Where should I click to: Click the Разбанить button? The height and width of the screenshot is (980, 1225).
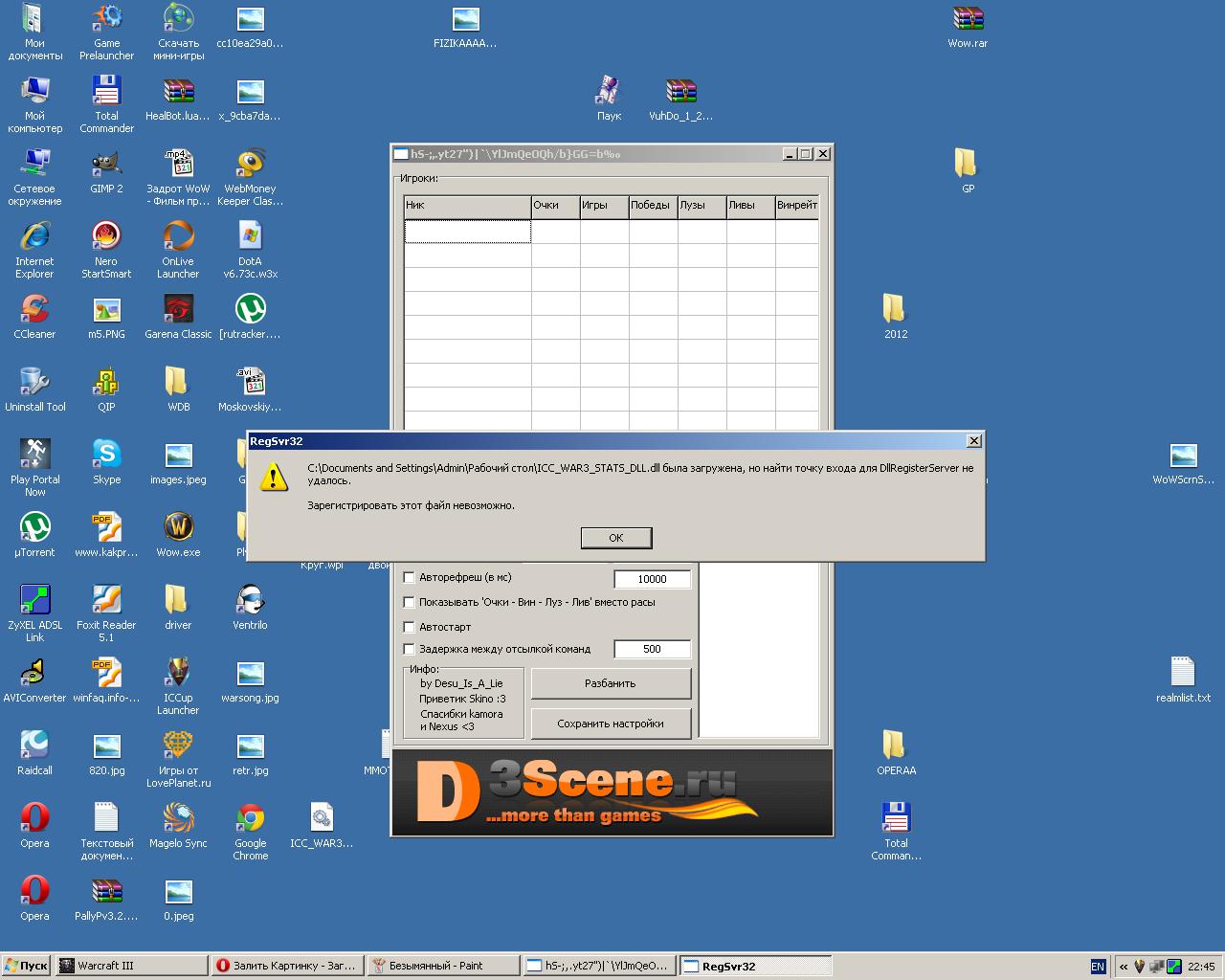click(x=611, y=683)
